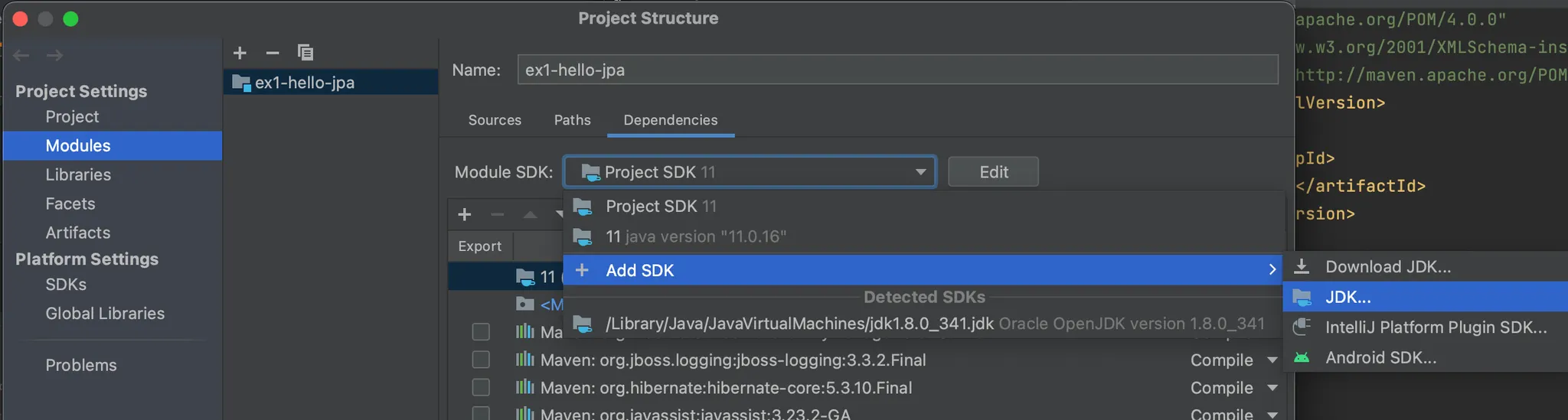This screenshot has height=420, width=1568.
Task: Toggle the javassist dependency export checkbox
Action: pos(481,414)
